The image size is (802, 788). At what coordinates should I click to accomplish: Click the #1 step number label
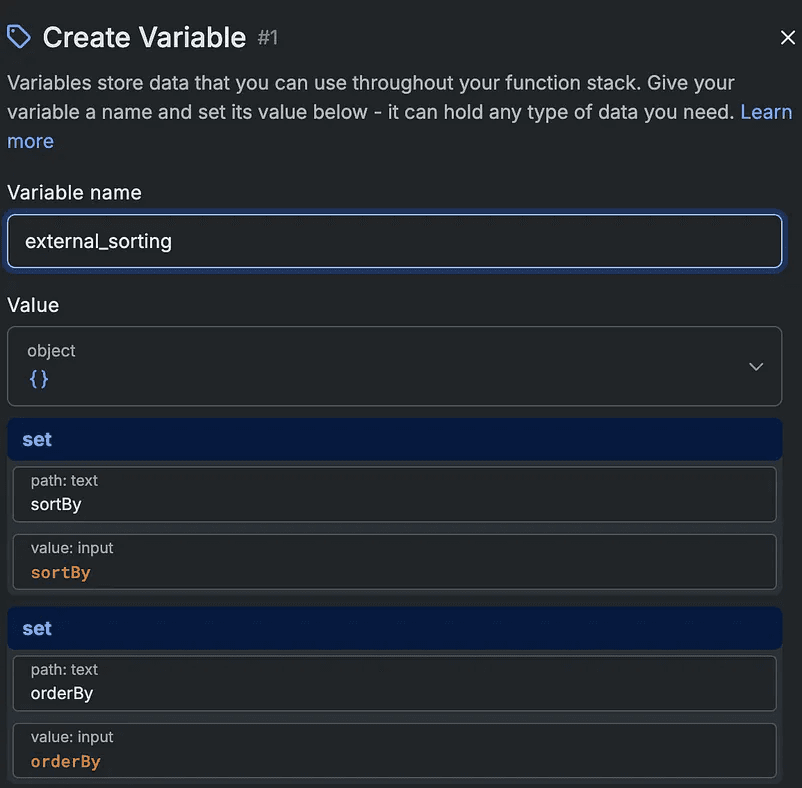coord(268,38)
